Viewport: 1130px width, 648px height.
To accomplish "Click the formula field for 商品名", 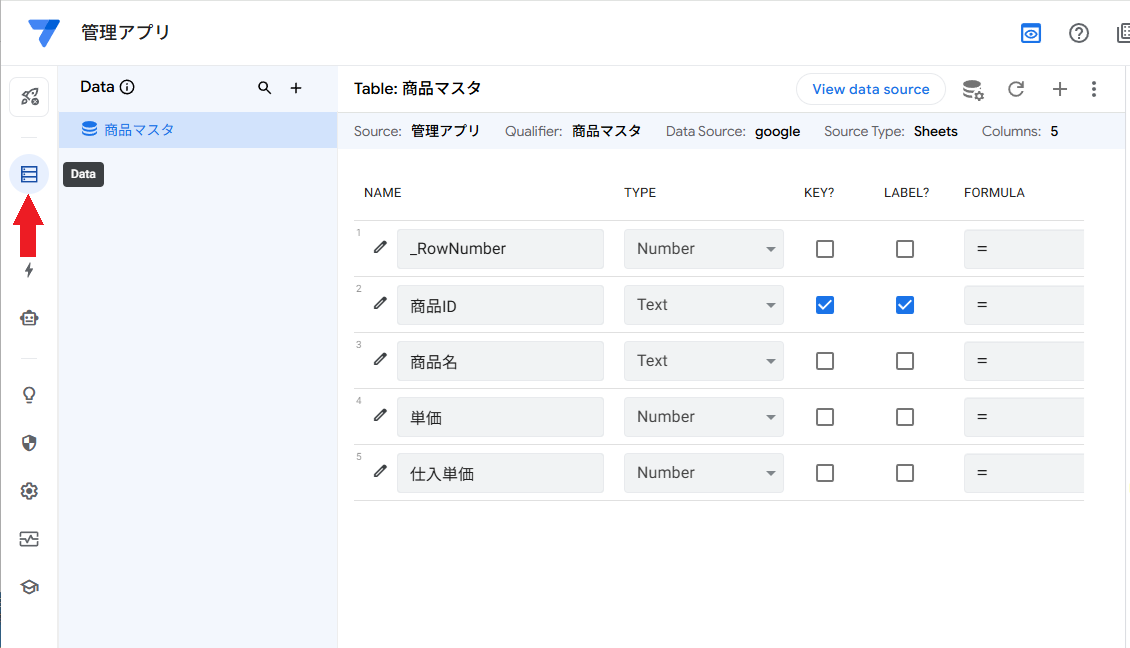I will pos(1023,361).
